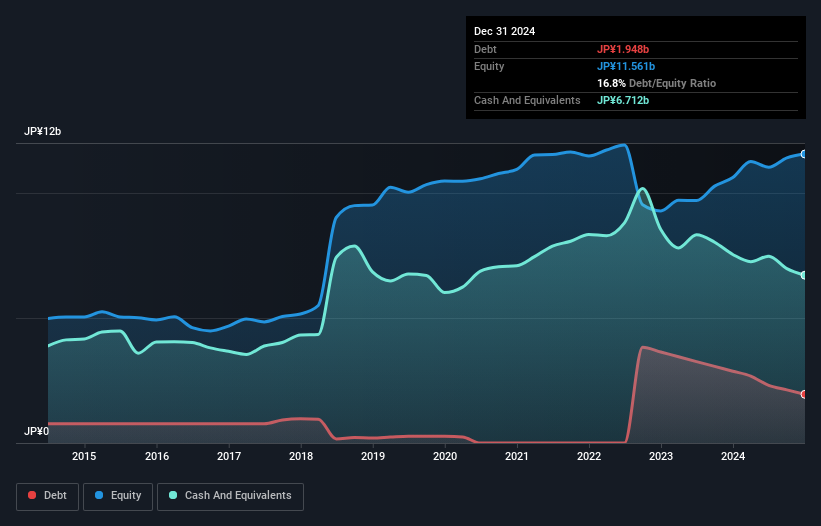Screen dimensions: 821x526
Task: Toggle the Debt legend button
Action: point(47,496)
